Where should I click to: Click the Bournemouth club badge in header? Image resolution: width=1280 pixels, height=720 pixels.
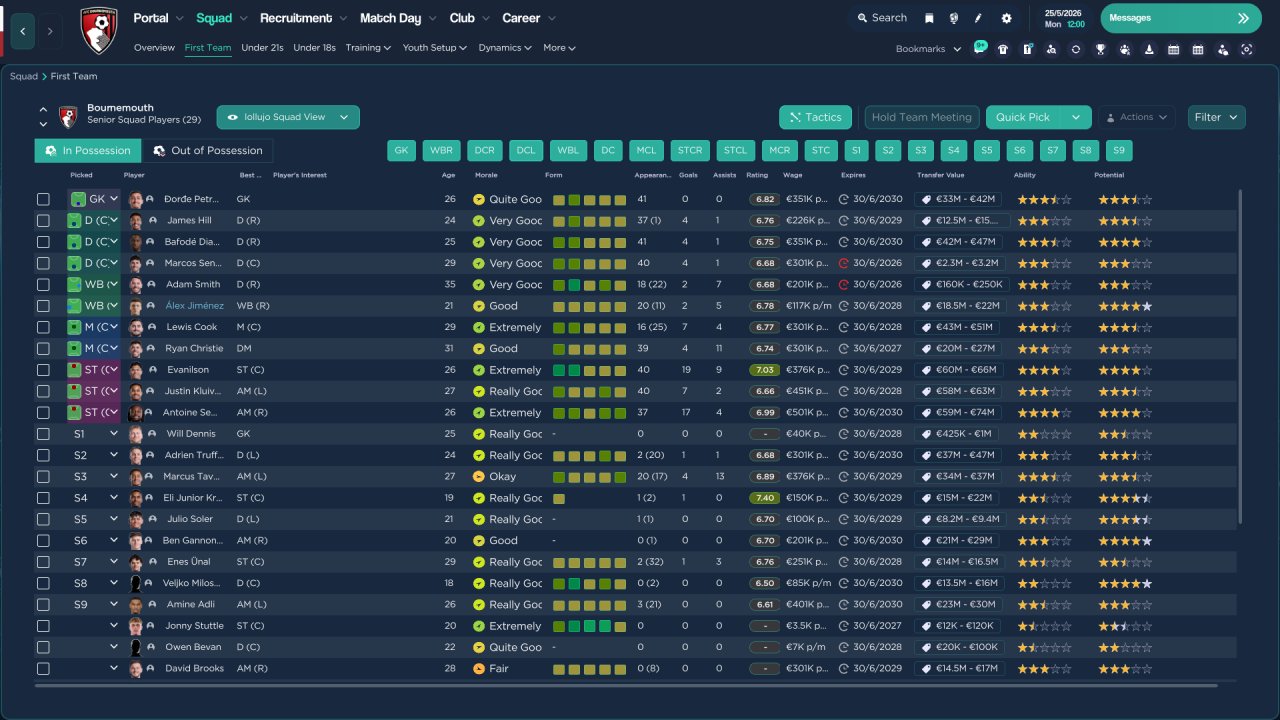point(98,31)
